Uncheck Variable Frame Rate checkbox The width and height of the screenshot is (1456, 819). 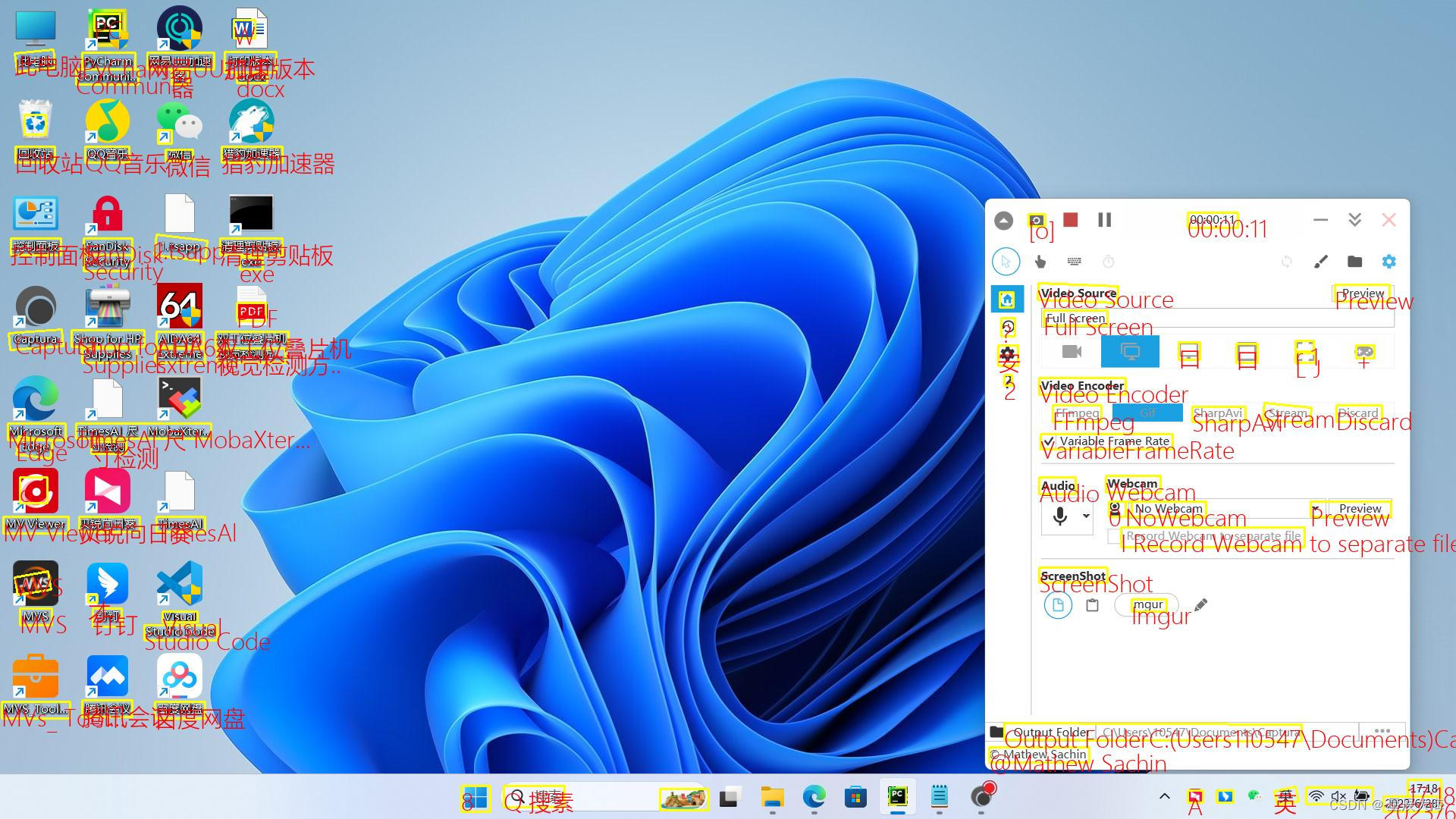[1048, 441]
